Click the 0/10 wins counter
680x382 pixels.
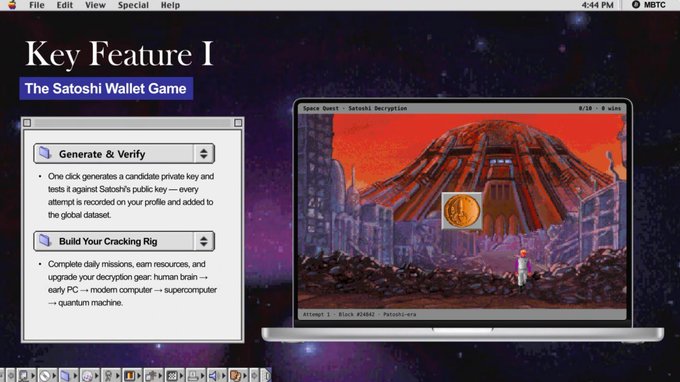point(600,108)
